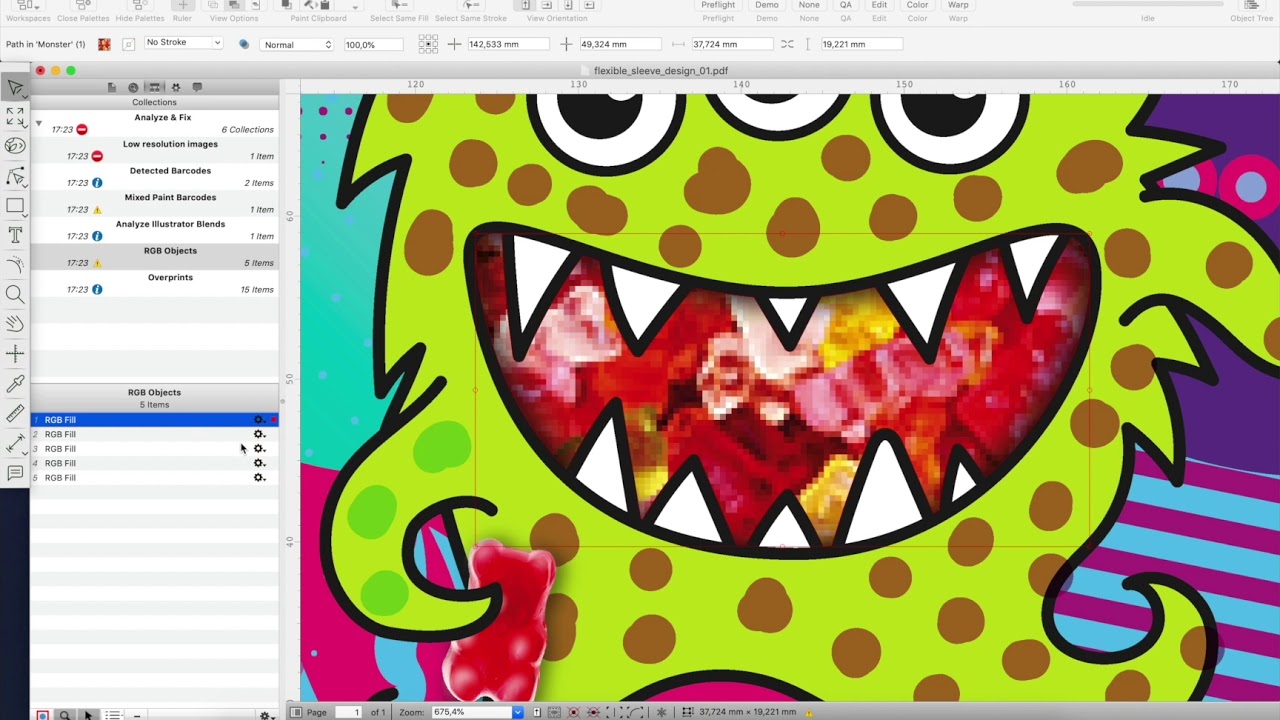Toggle the list view icon at panel bottom

click(x=113, y=715)
